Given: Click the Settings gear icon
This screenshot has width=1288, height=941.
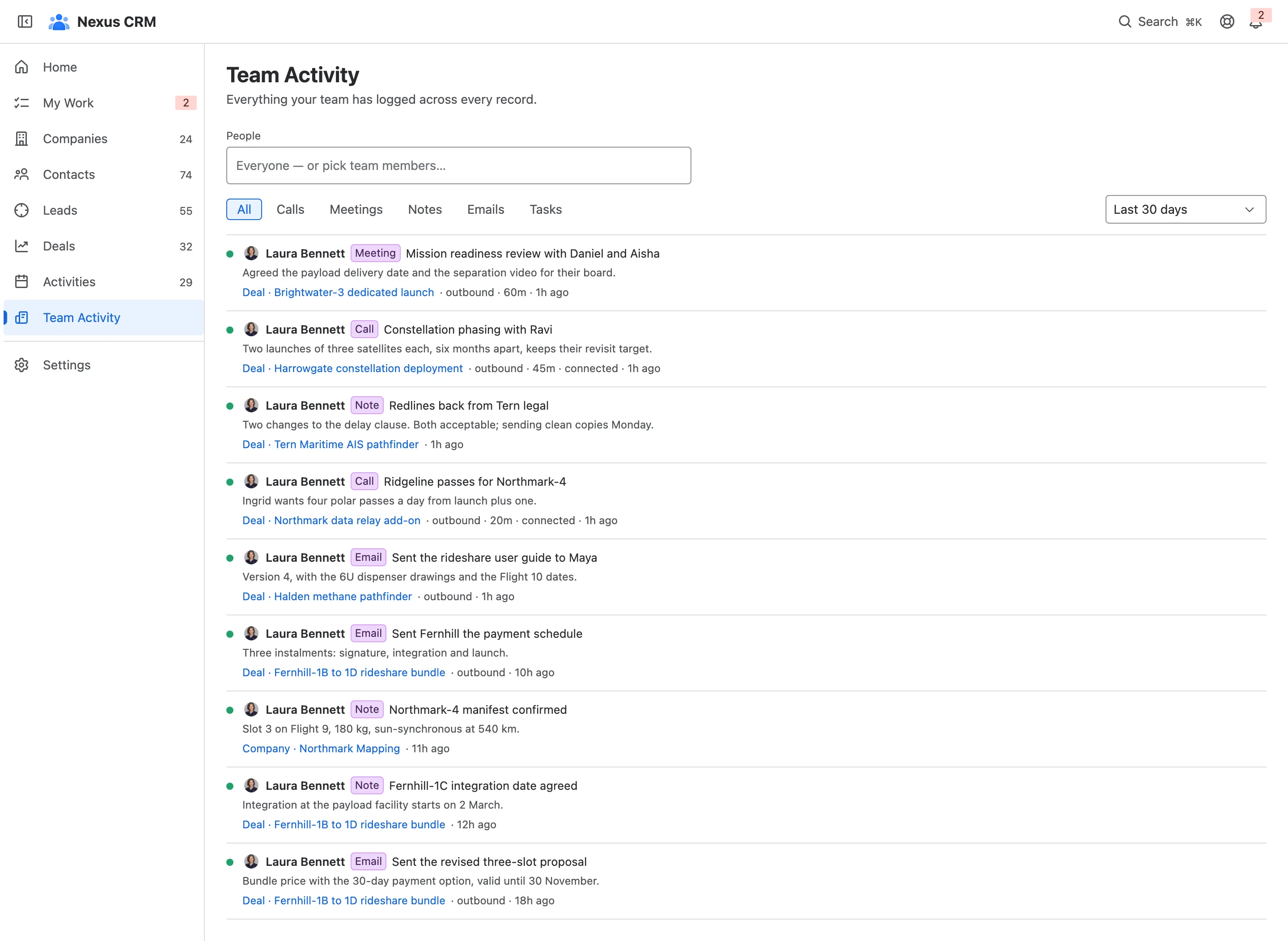Looking at the screenshot, I should [x=21, y=365].
